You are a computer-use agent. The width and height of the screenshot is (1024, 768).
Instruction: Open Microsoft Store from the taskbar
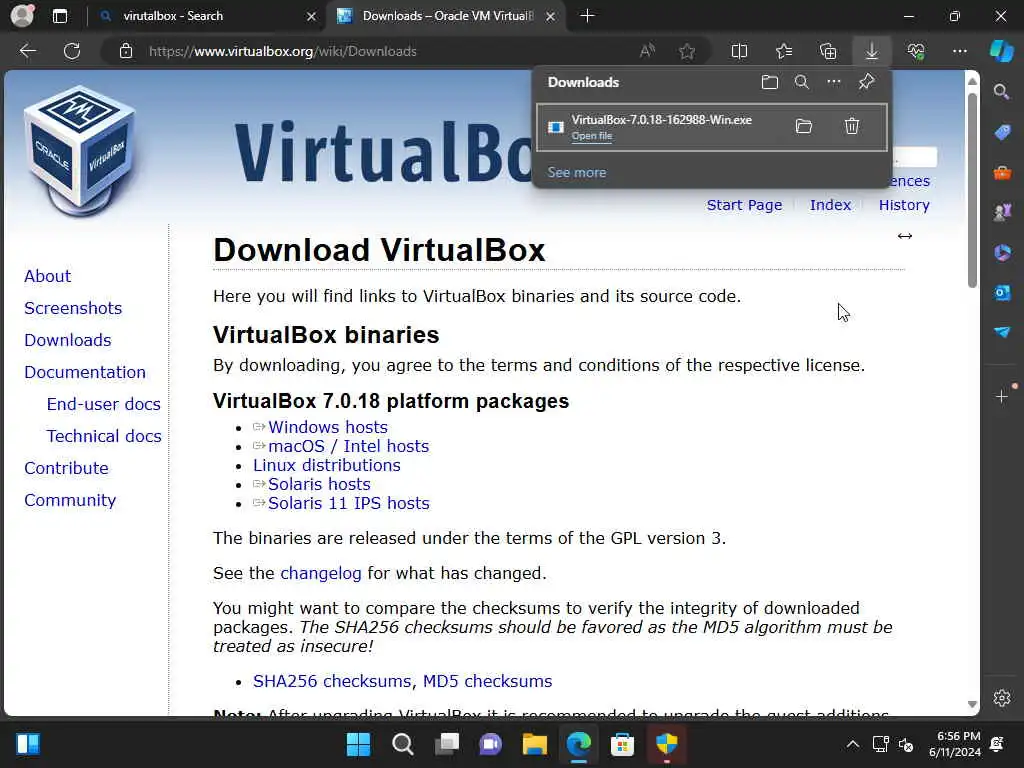pyautogui.click(x=622, y=744)
